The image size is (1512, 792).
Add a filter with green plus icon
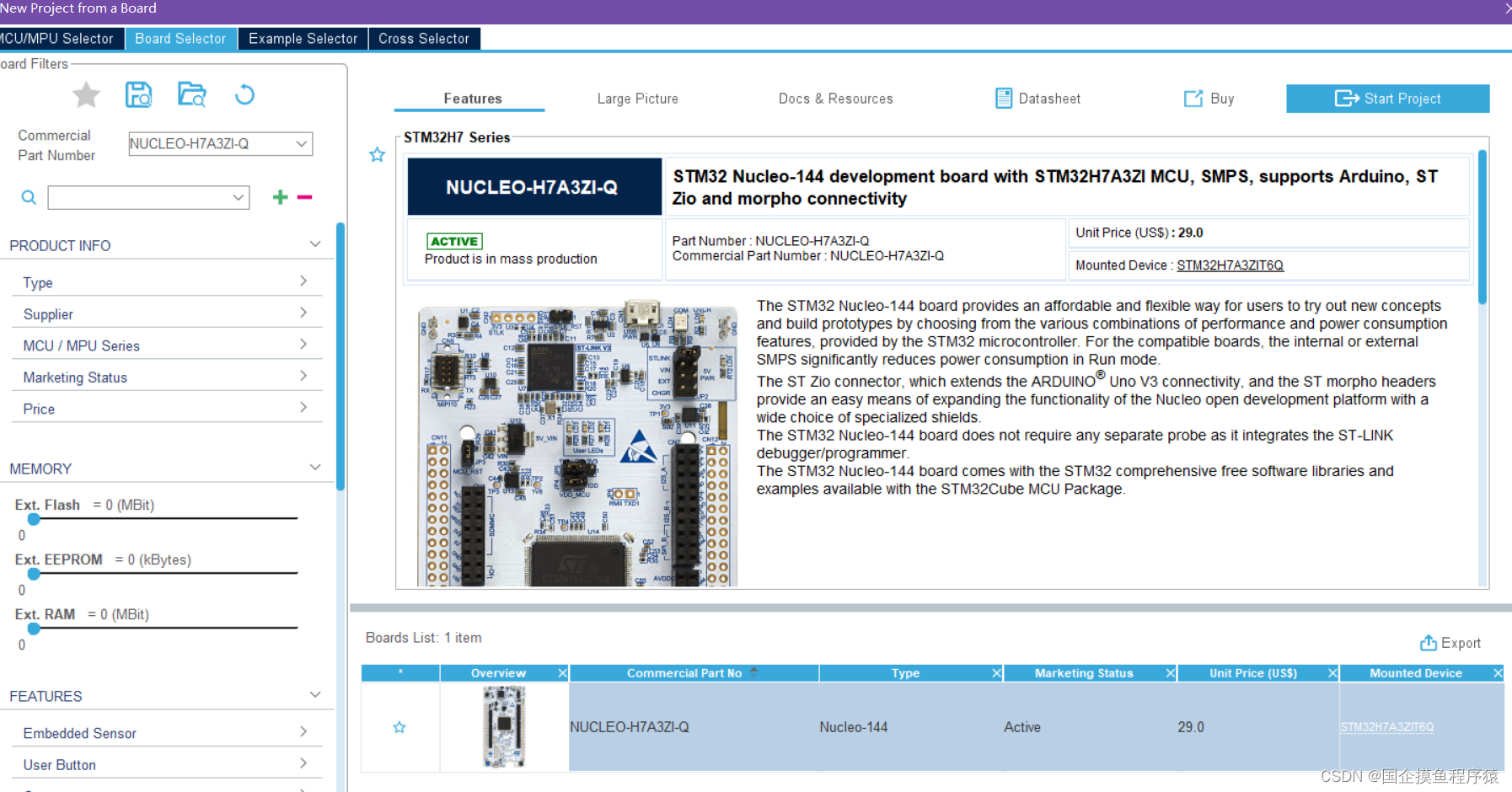(x=281, y=197)
